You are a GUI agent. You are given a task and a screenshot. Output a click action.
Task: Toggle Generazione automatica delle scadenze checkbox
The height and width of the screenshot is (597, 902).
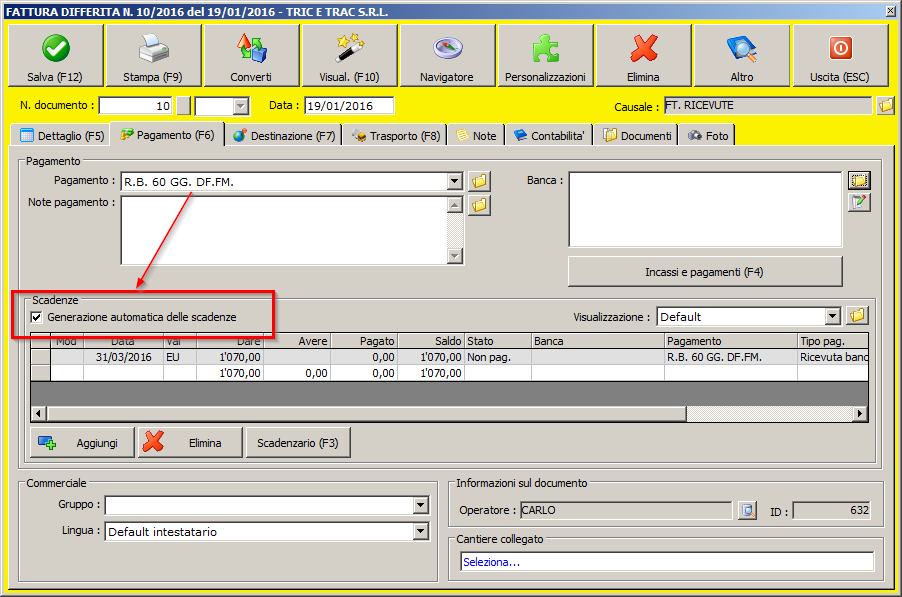click(x=37, y=317)
